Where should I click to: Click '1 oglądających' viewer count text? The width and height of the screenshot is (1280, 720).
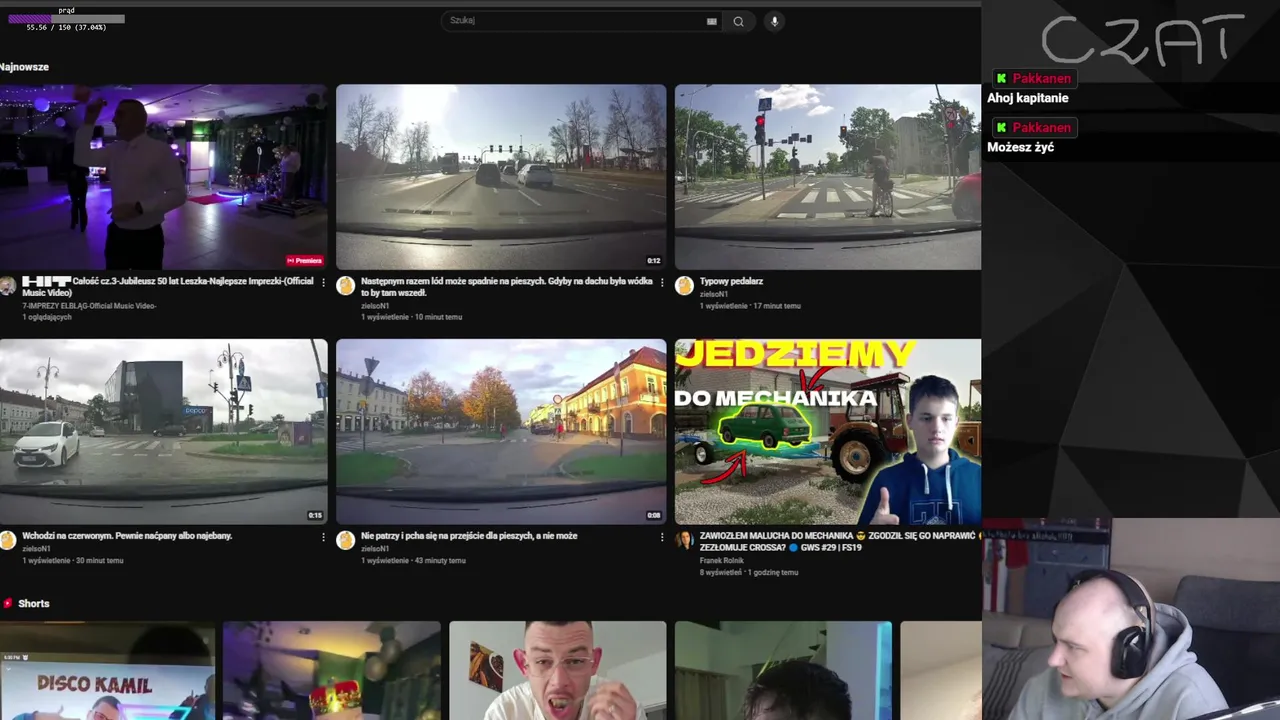pyautogui.click(x=47, y=317)
